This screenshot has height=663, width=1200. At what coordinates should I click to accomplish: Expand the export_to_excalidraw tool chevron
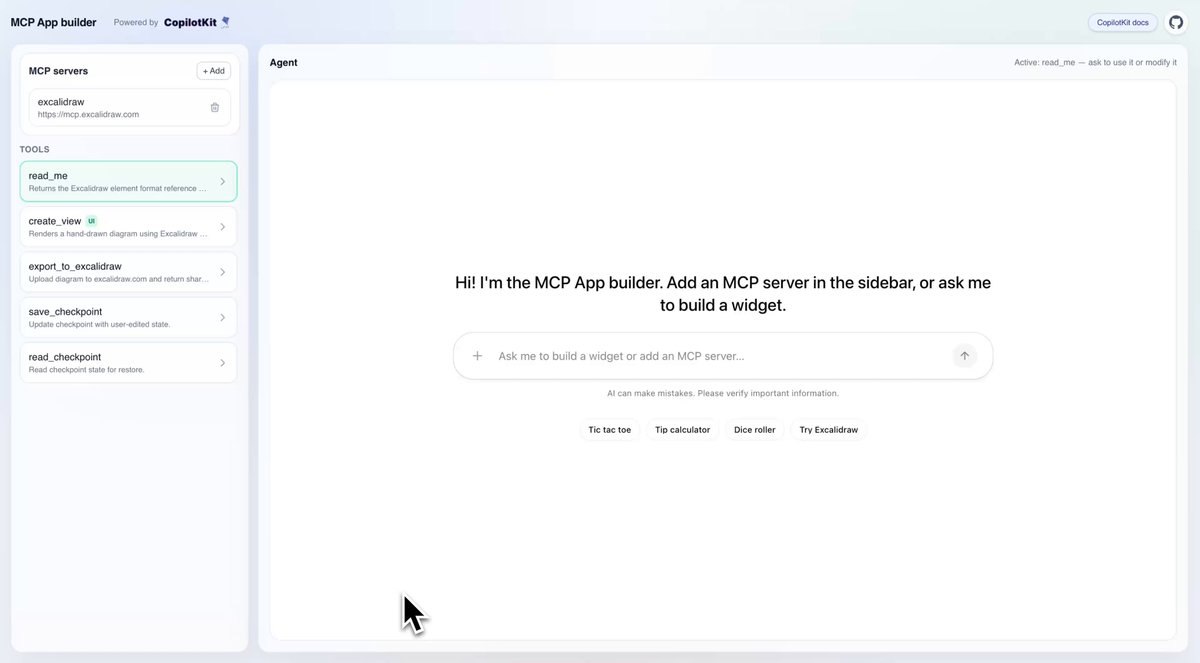pos(223,272)
